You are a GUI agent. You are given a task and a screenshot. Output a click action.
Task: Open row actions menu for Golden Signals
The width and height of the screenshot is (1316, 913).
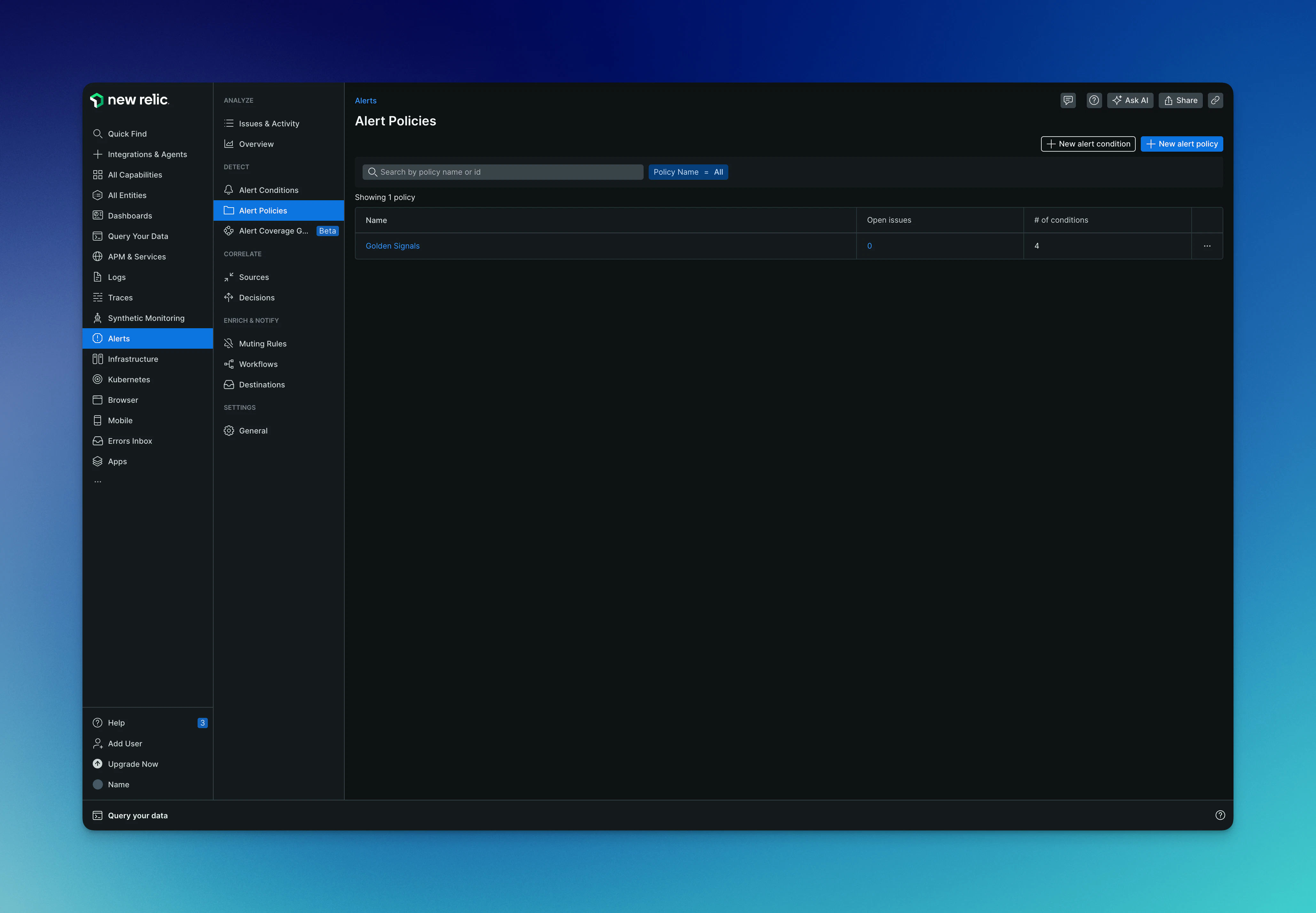point(1207,246)
